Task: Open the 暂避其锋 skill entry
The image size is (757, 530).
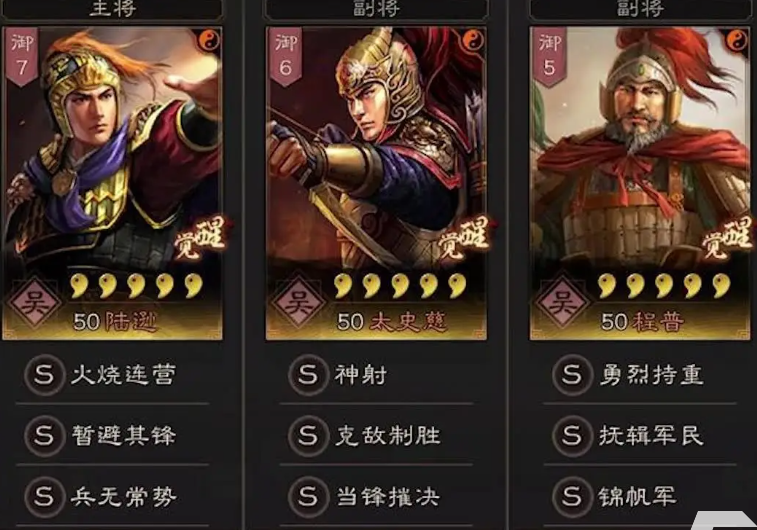Action: (x=112, y=436)
